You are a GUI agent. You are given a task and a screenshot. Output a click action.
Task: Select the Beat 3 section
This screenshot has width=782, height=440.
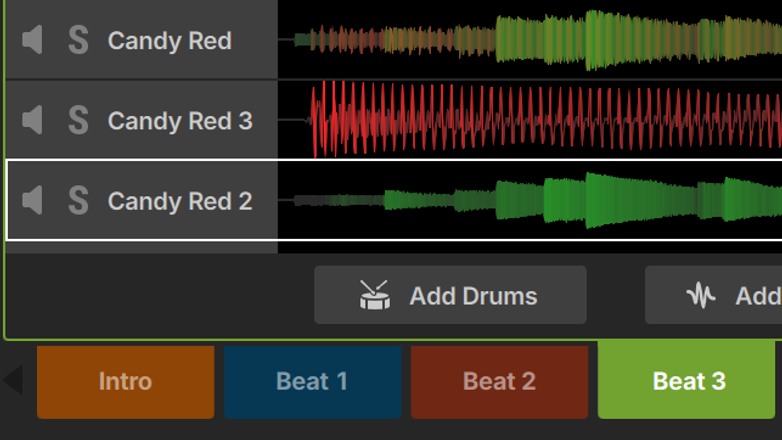click(x=686, y=380)
